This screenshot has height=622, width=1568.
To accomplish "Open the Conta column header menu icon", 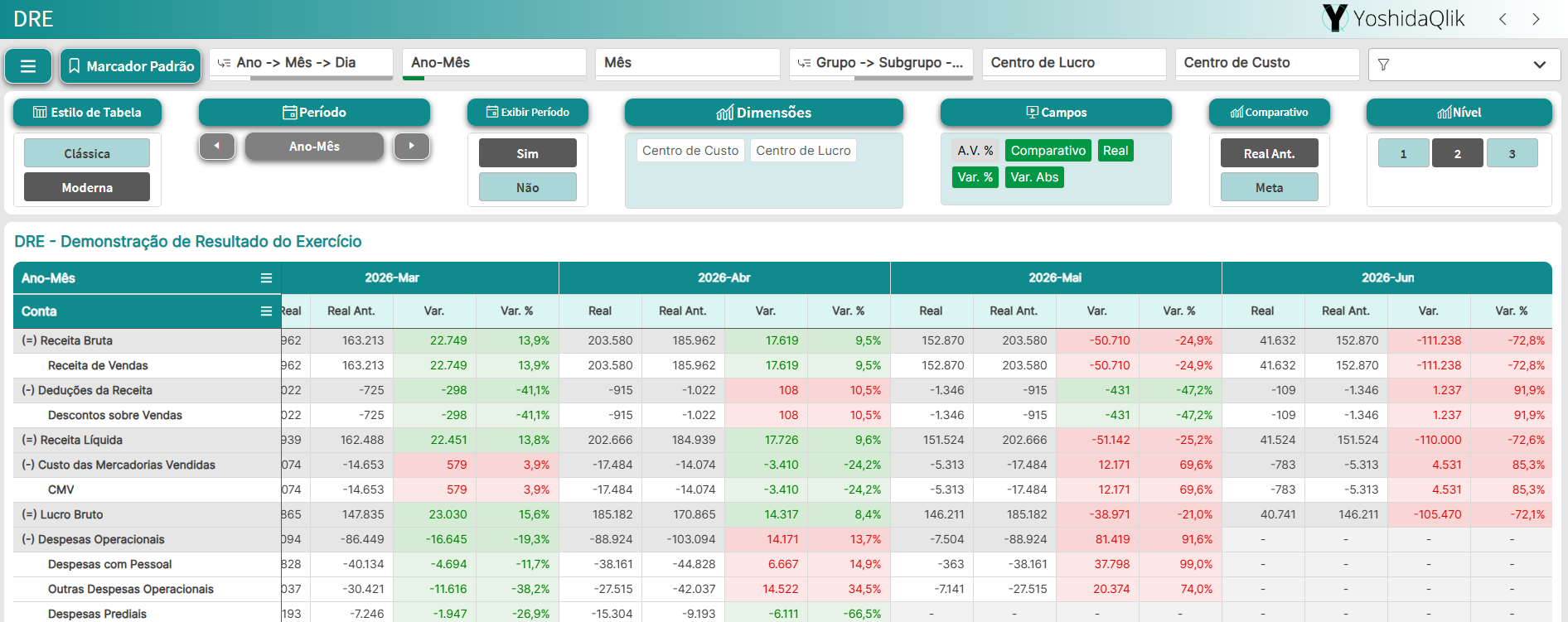I will tap(266, 311).
